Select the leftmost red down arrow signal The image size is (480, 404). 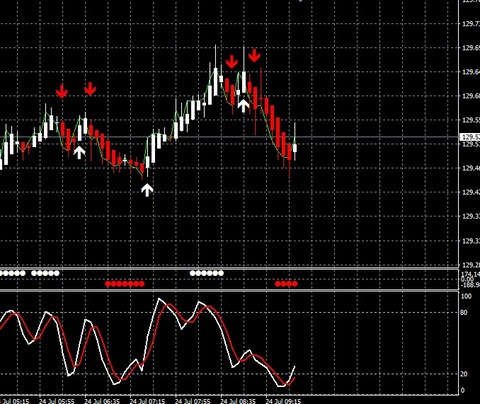(62, 91)
